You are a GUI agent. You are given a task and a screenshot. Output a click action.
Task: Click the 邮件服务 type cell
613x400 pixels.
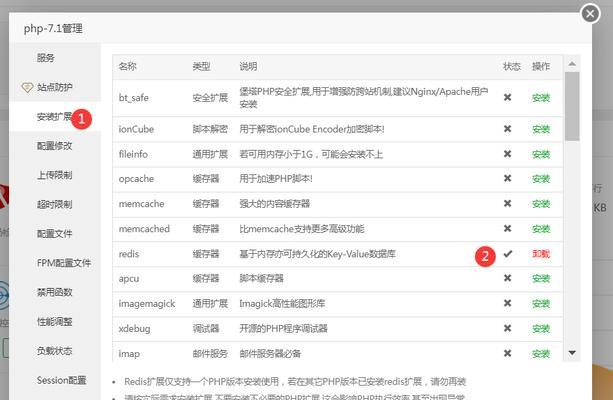click(x=210, y=354)
